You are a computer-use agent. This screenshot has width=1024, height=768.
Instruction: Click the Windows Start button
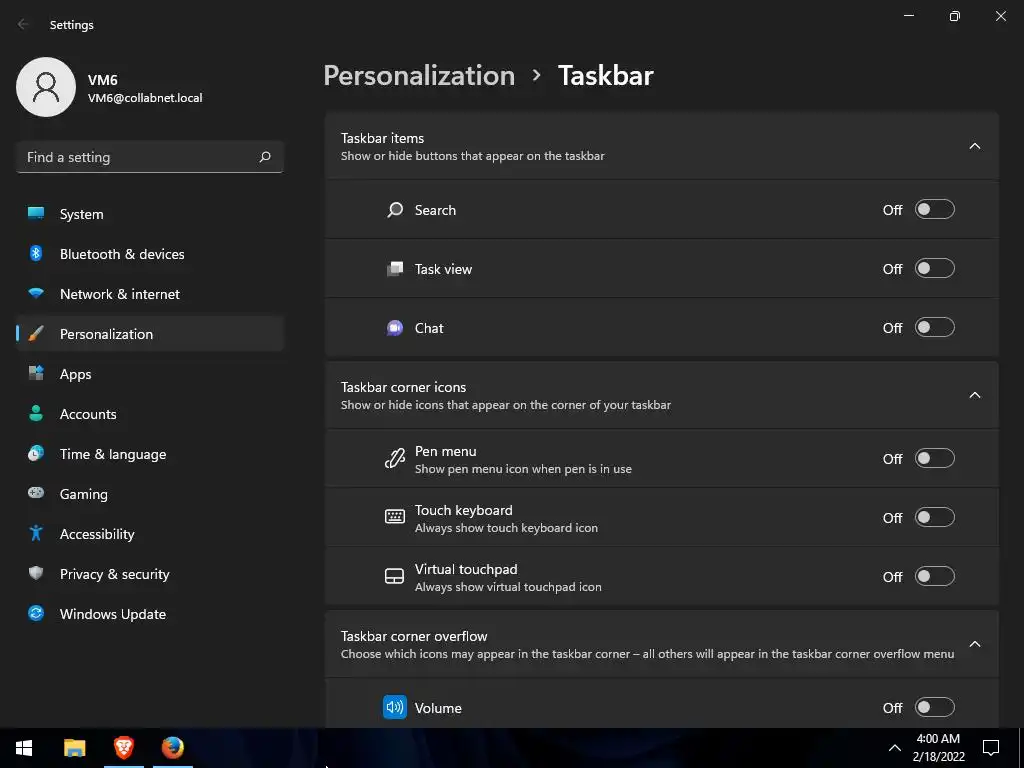point(24,748)
